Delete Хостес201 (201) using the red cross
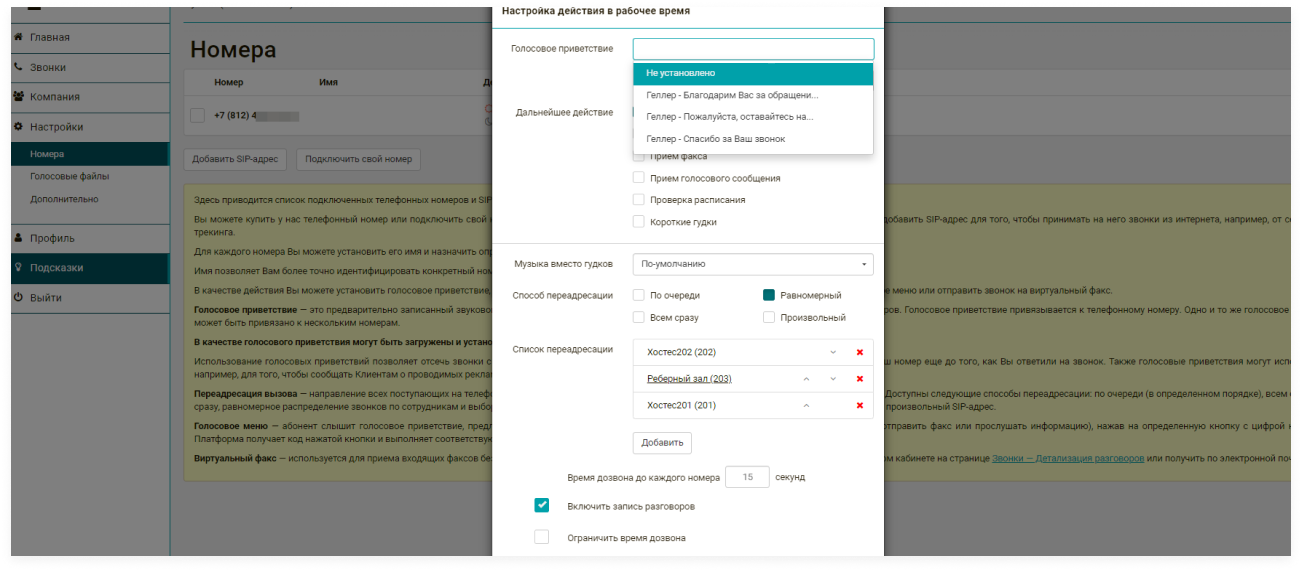 [859, 405]
